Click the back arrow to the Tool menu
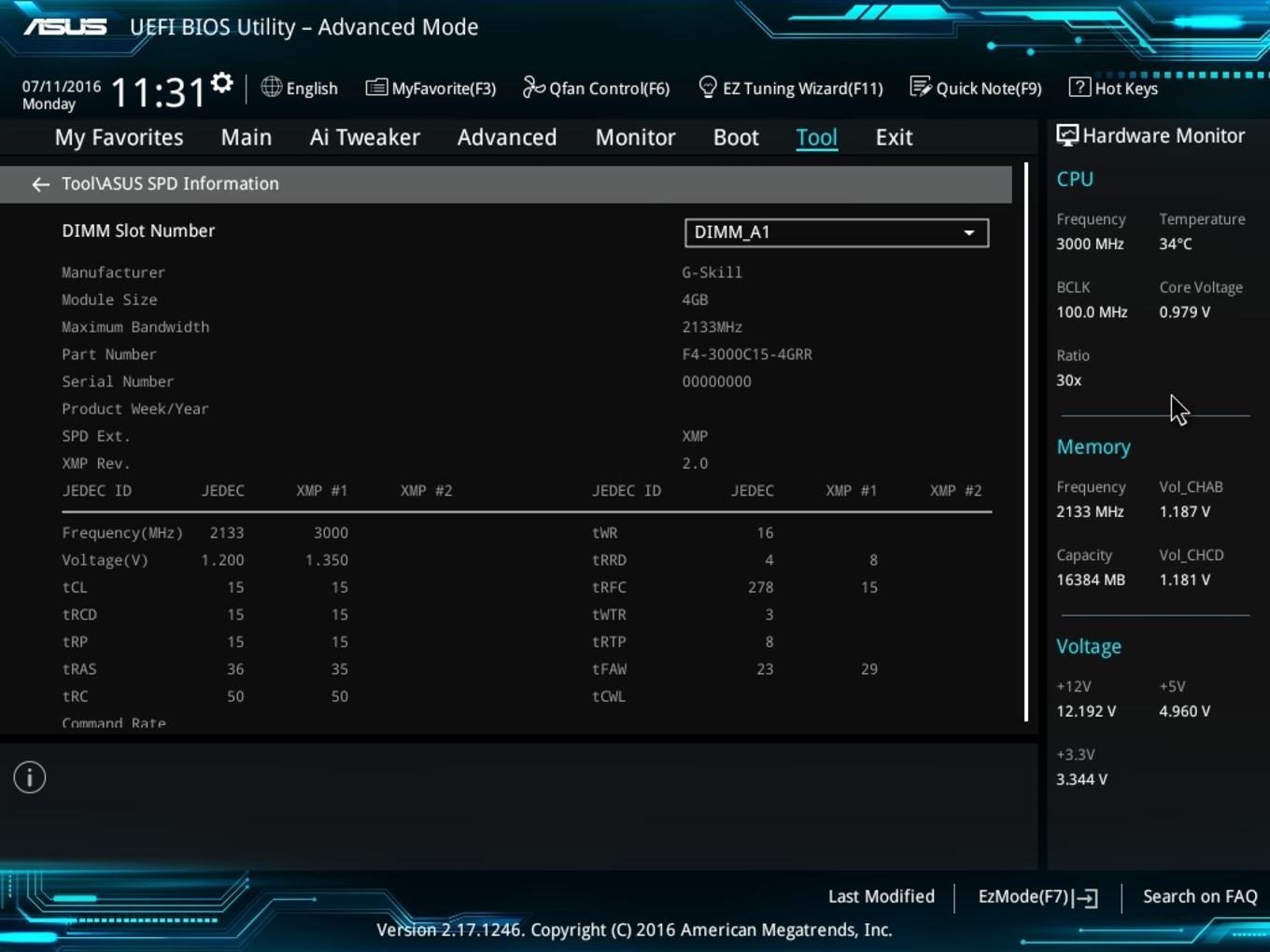The height and width of the screenshot is (952, 1270). point(40,184)
